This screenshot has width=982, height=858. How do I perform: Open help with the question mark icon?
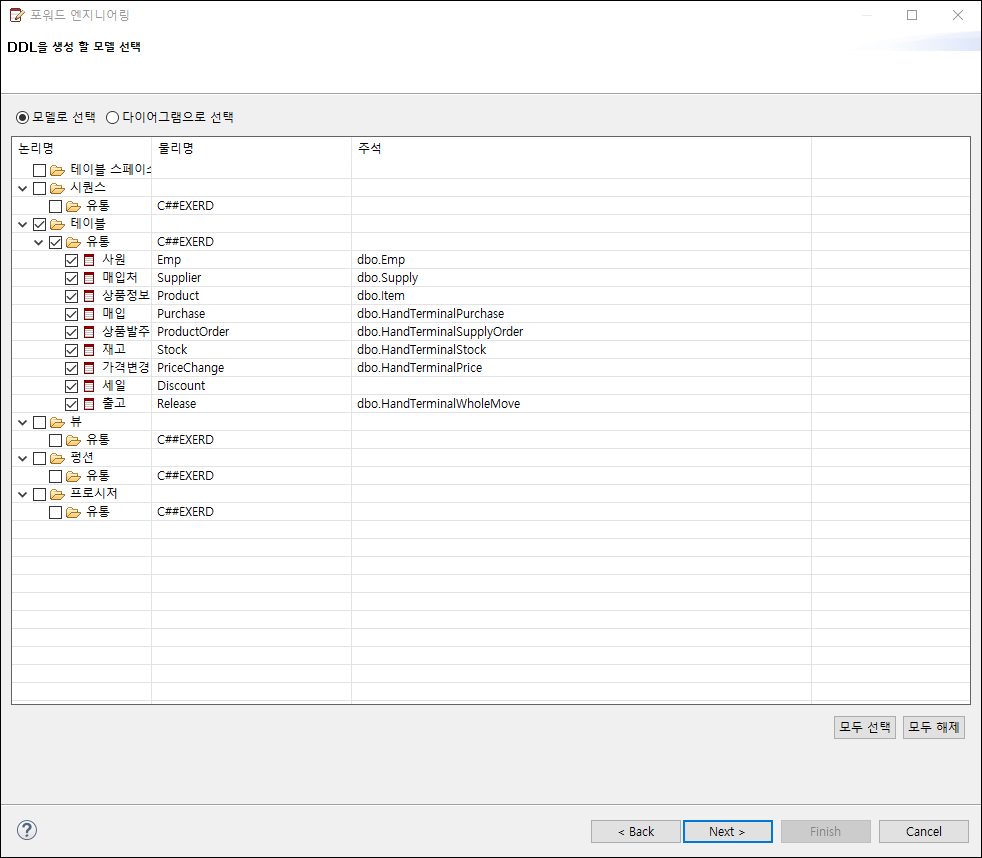click(x=27, y=830)
